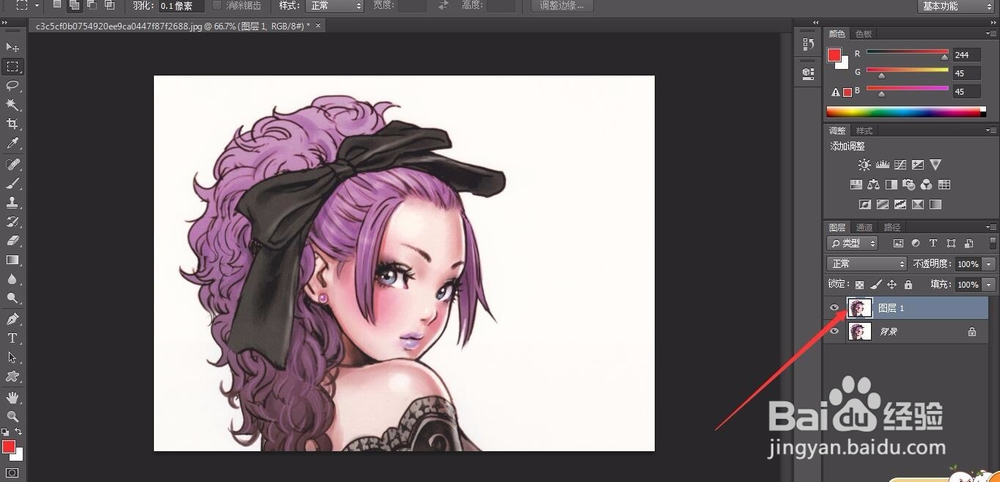Swap foreground and background colors

18,432
